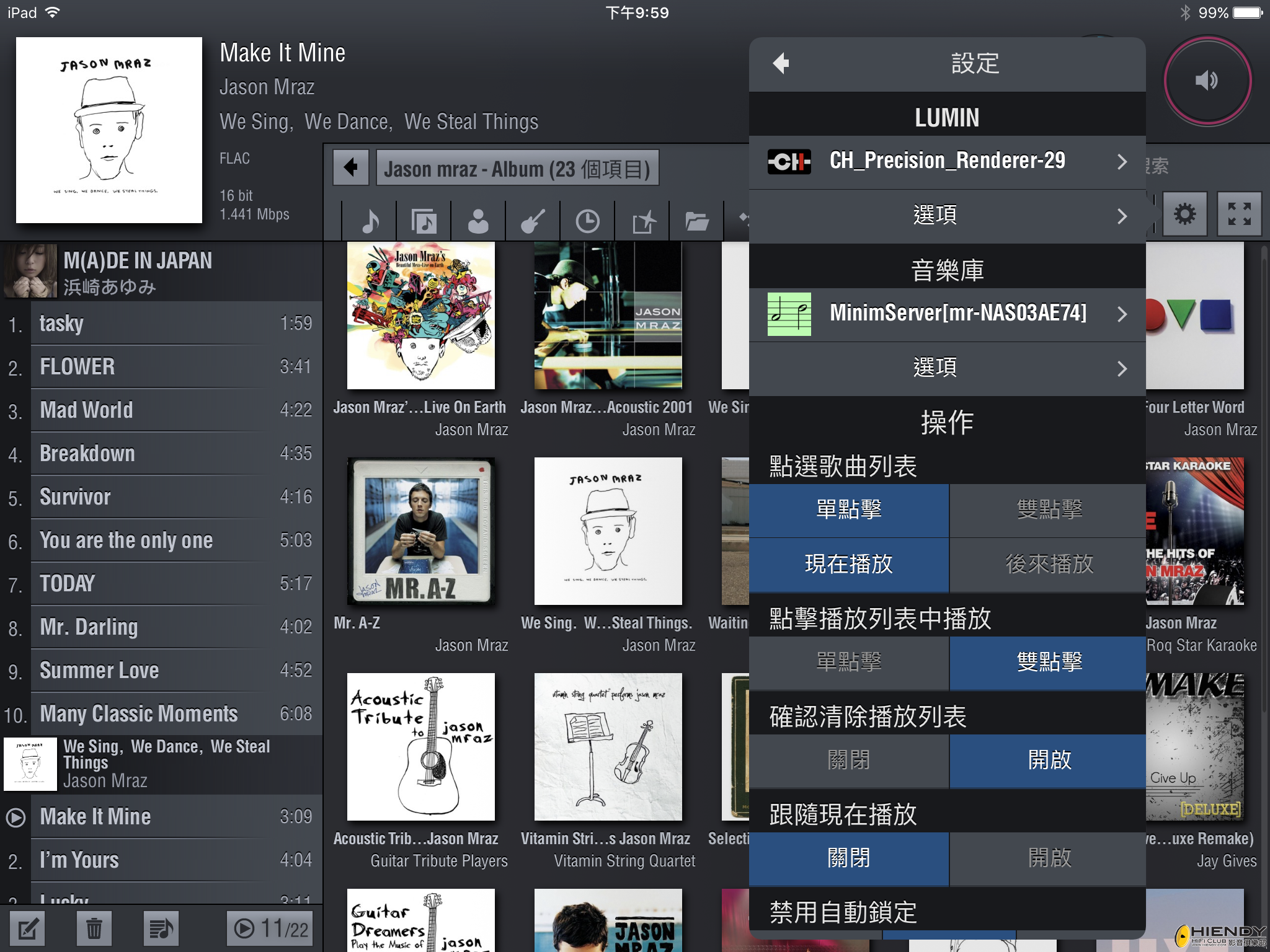Choose 後來播放 for song tap action
Screen dimensions: 1270x952
coord(1048,565)
